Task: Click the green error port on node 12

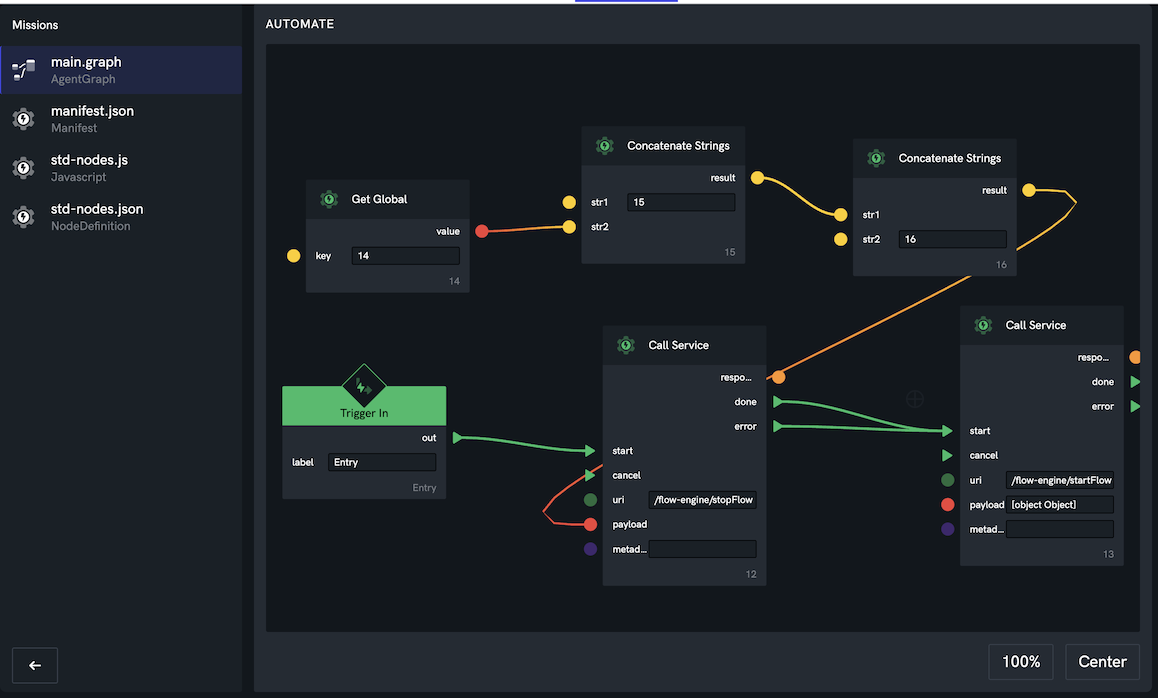Action: (x=778, y=426)
